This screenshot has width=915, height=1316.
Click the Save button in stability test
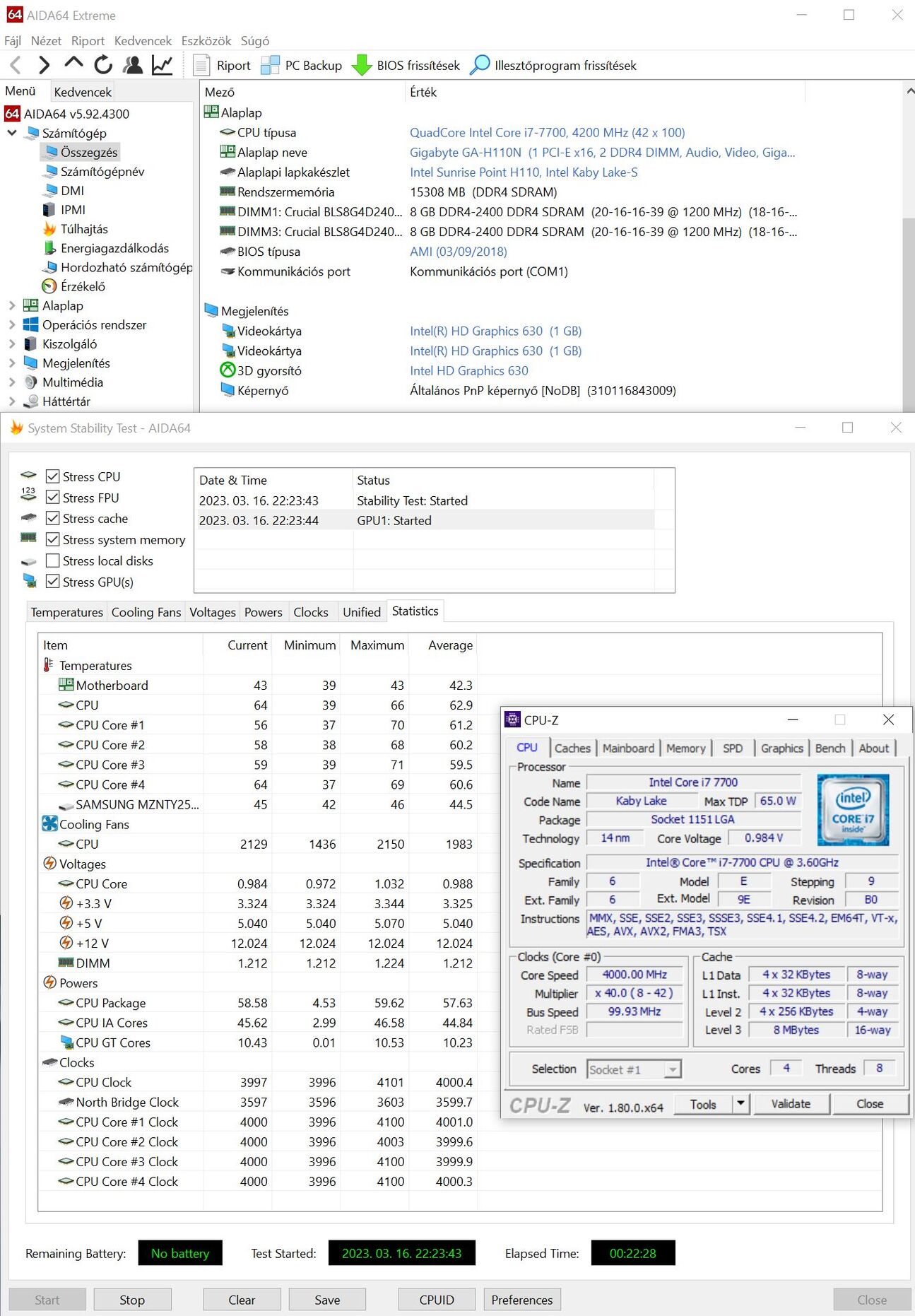tap(327, 1300)
